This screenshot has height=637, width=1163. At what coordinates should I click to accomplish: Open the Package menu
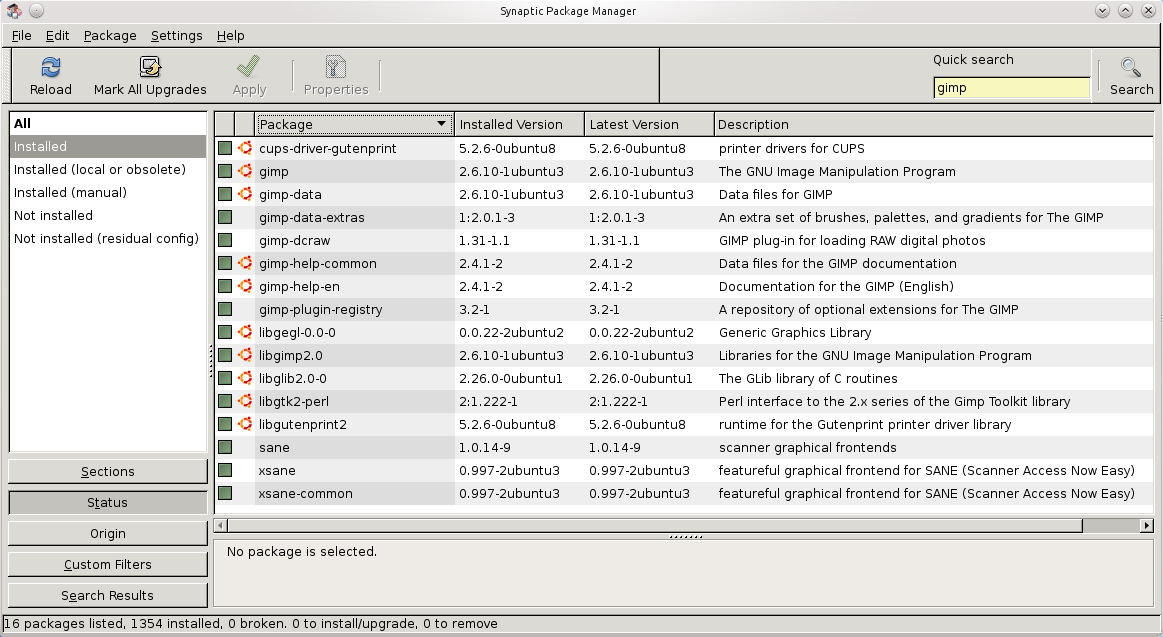(x=110, y=35)
